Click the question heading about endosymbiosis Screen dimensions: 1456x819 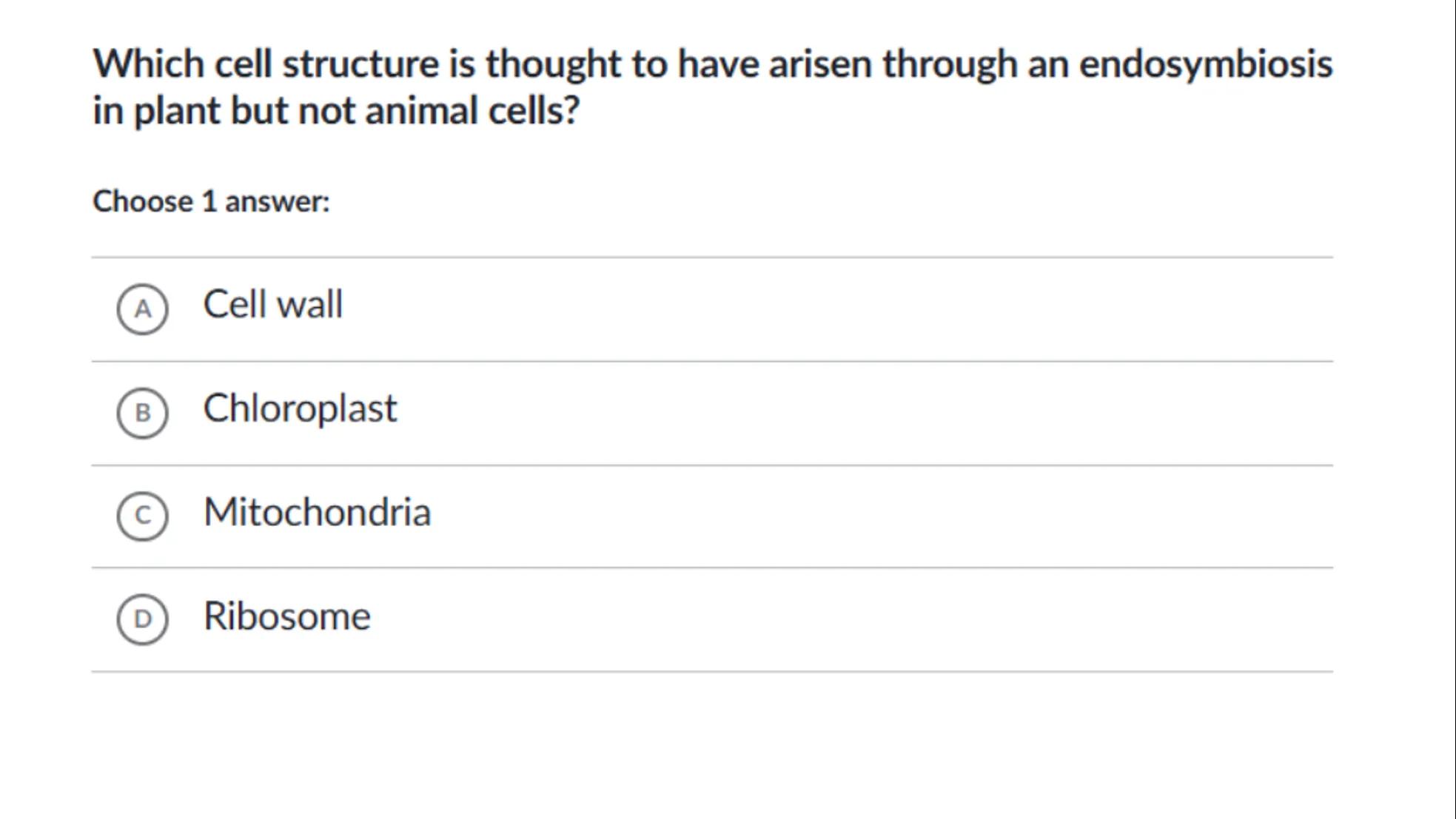tap(712, 64)
